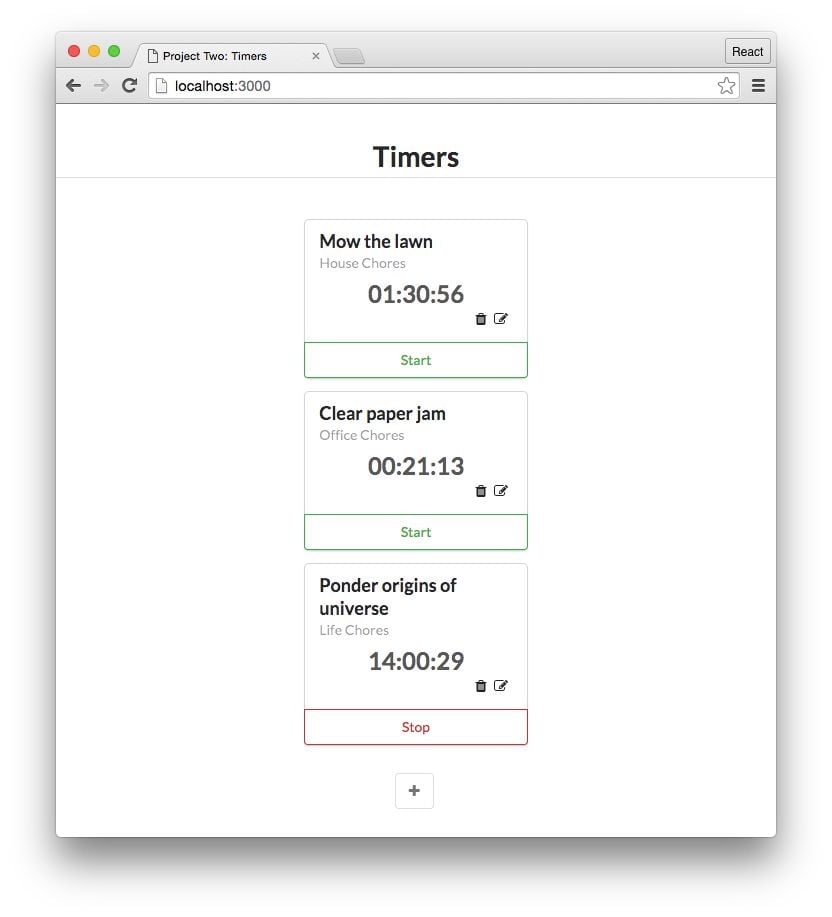Image resolution: width=832 pixels, height=917 pixels.
Task: Go back to the previous page
Action: 74,85
